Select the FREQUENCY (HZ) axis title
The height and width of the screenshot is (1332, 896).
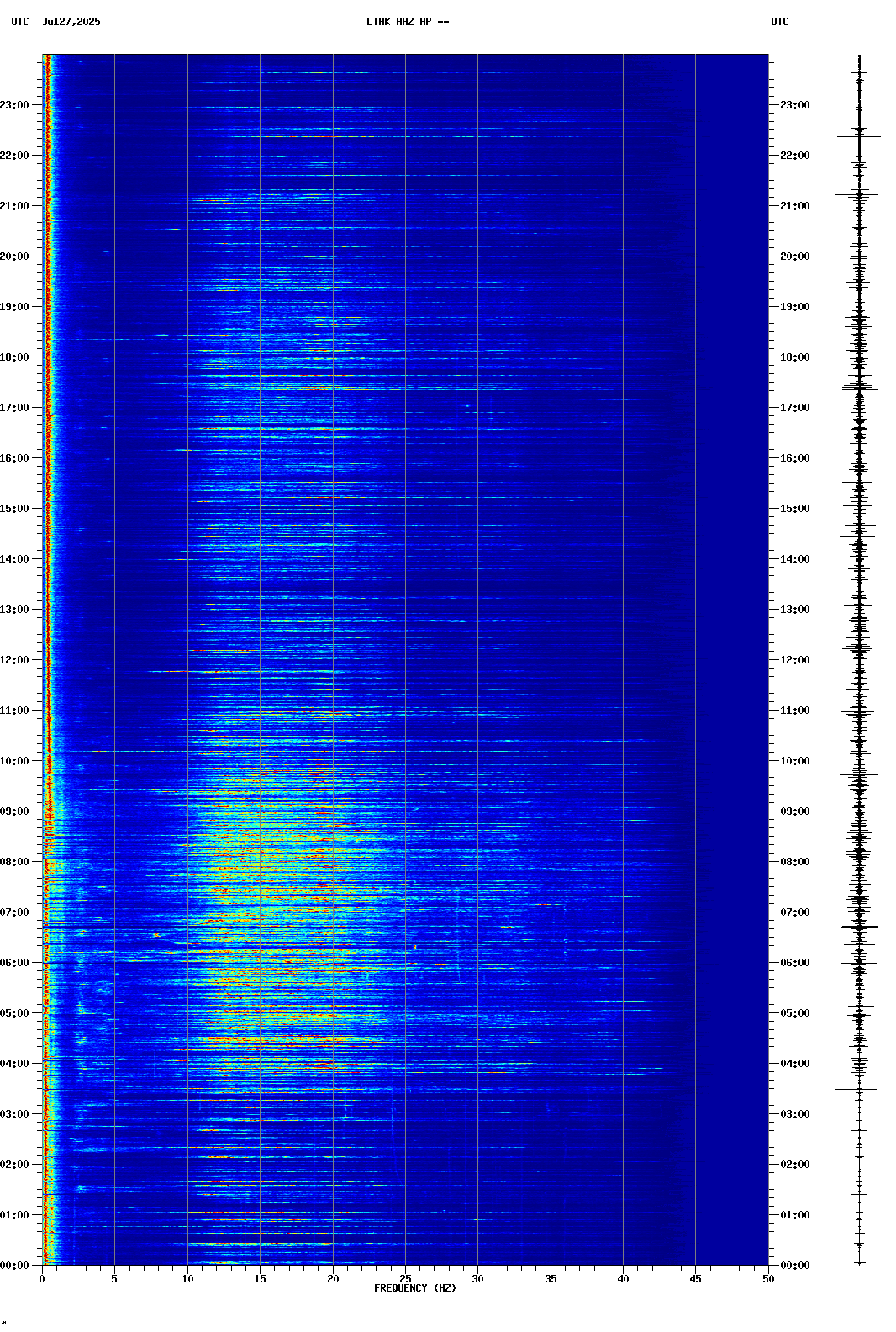point(415,1288)
